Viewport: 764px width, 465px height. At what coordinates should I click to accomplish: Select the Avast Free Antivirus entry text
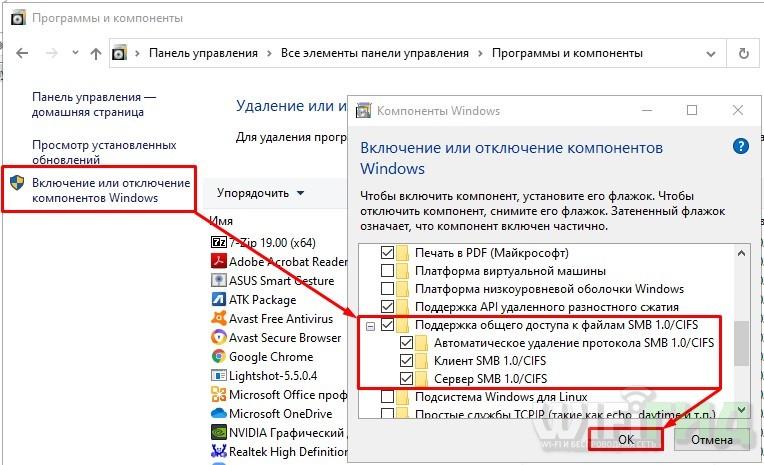(281, 319)
